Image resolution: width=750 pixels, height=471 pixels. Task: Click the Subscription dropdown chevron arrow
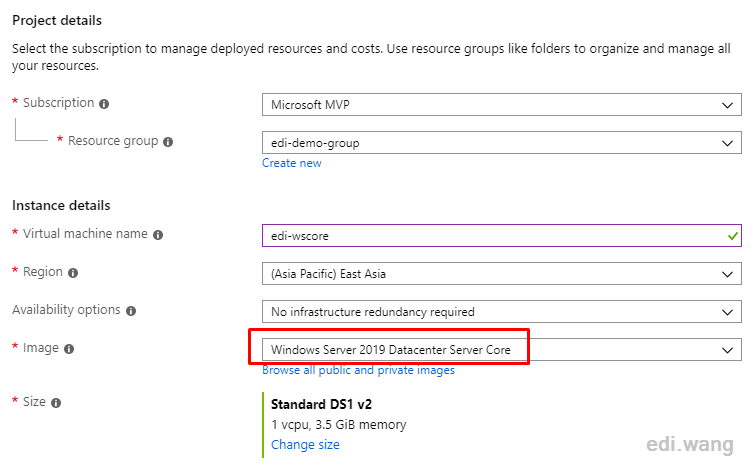click(x=728, y=106)
